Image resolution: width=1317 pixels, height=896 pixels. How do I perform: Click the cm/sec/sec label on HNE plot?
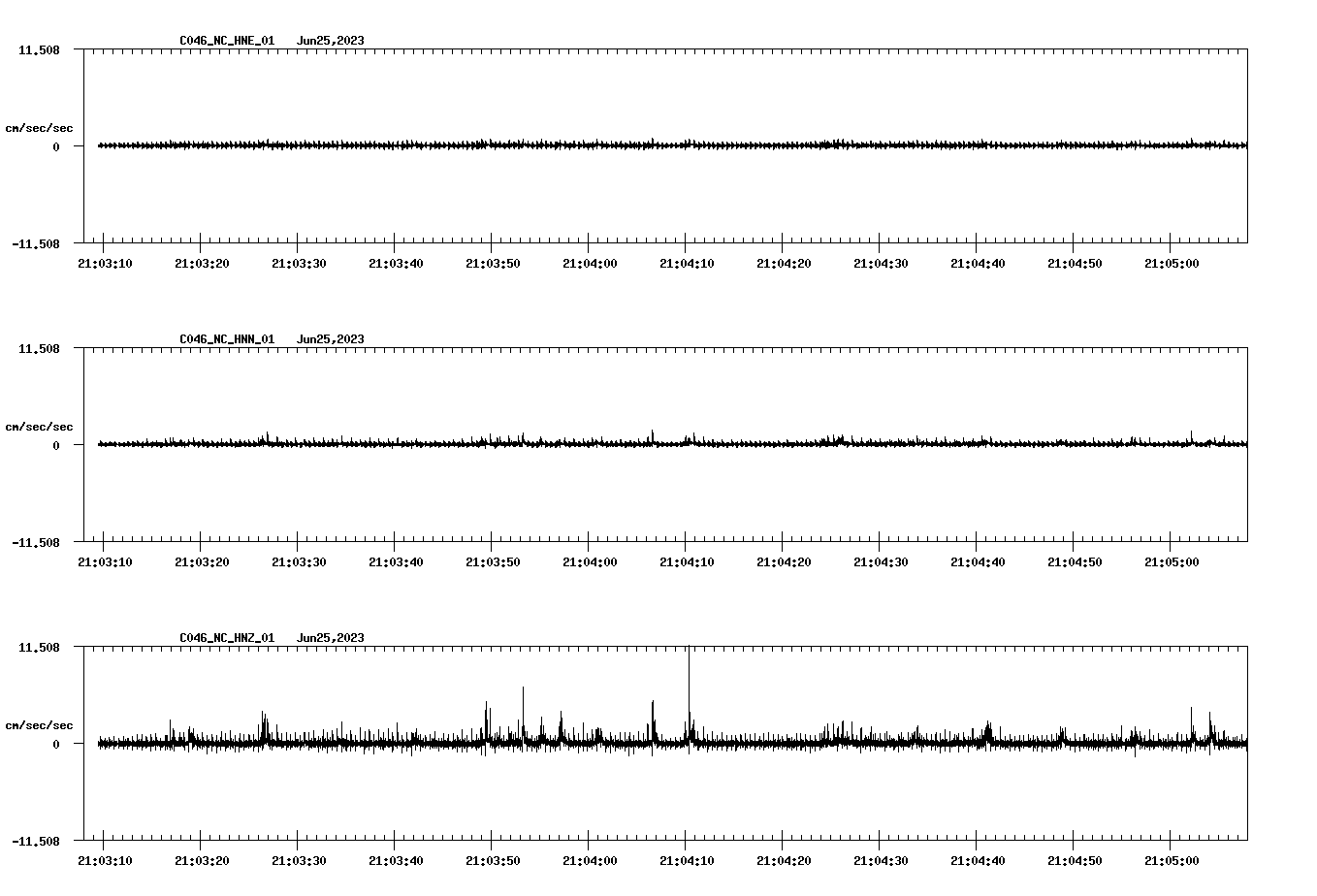click(41, 126)
